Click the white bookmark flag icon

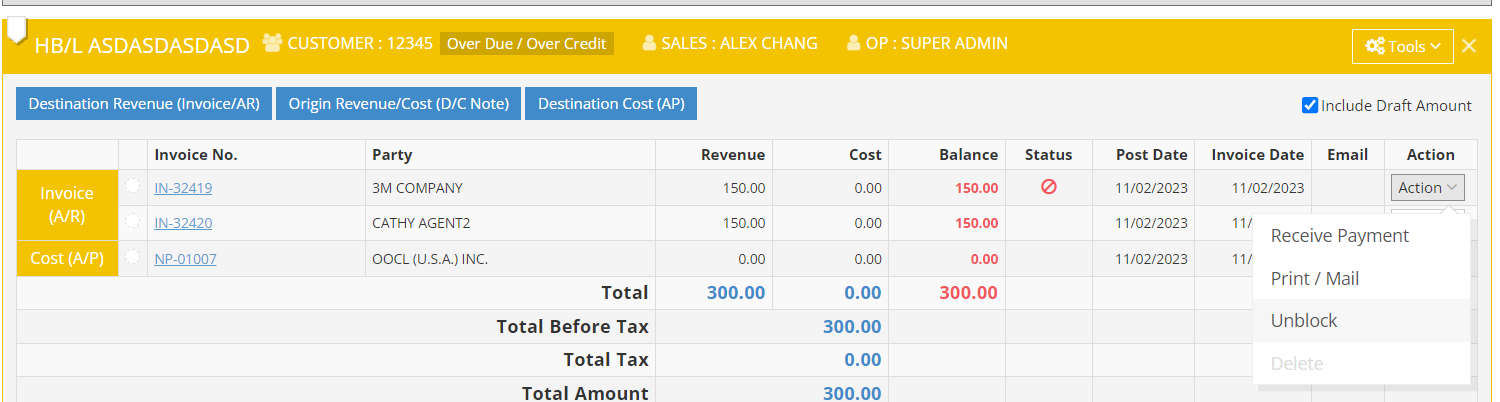(x=16, y=31)
